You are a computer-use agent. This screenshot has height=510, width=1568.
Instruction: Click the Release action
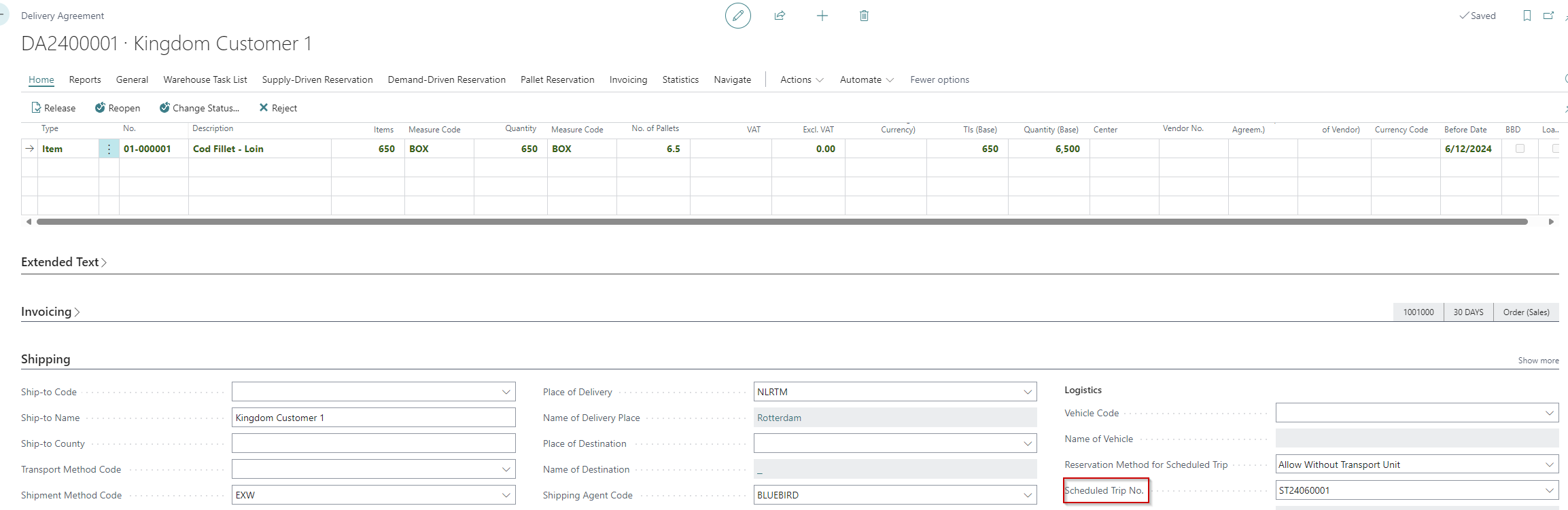point(53,108)
